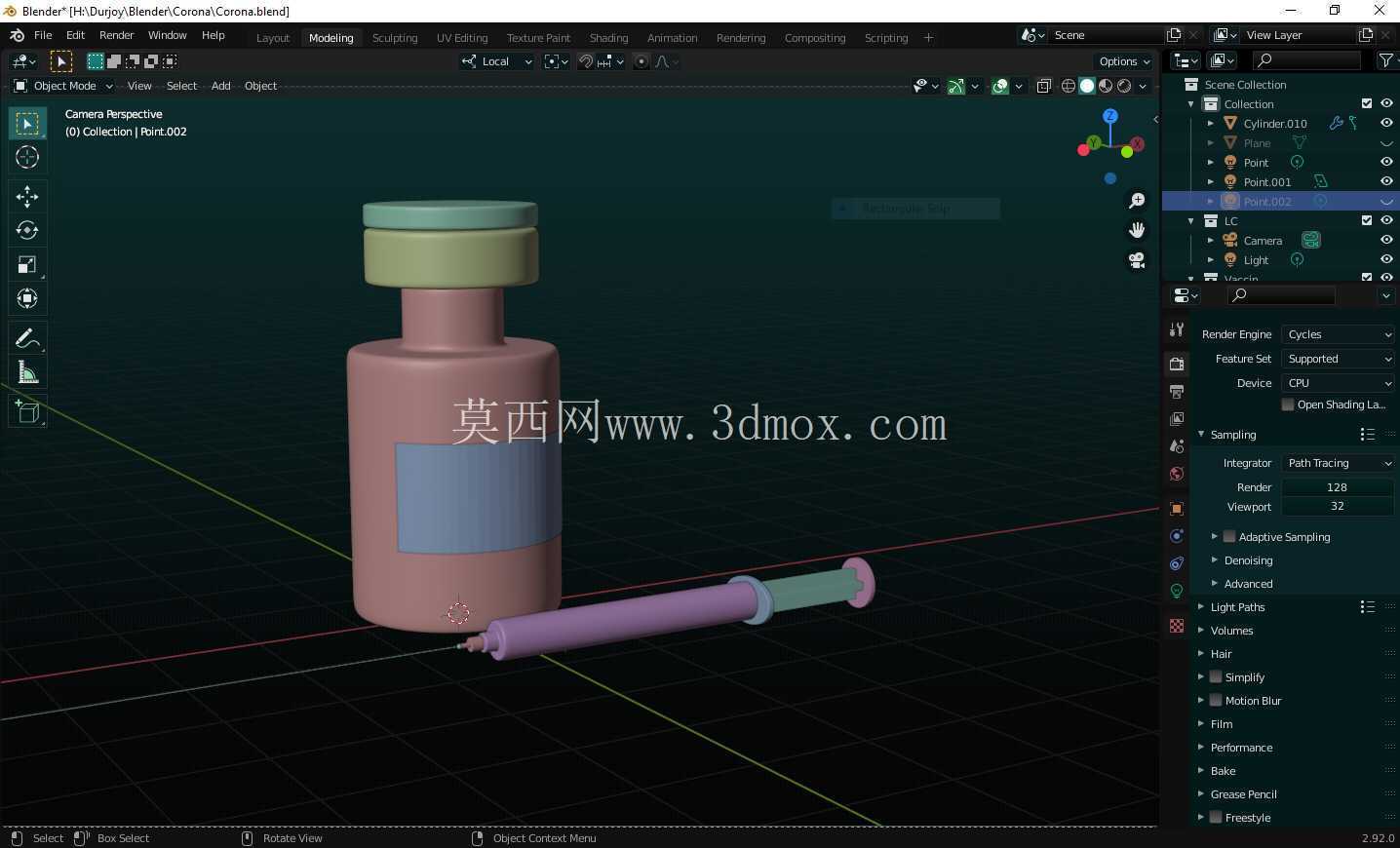Click the pan view hand icon
Viewport: 1400px width, 848px height.
(1137, 230)
